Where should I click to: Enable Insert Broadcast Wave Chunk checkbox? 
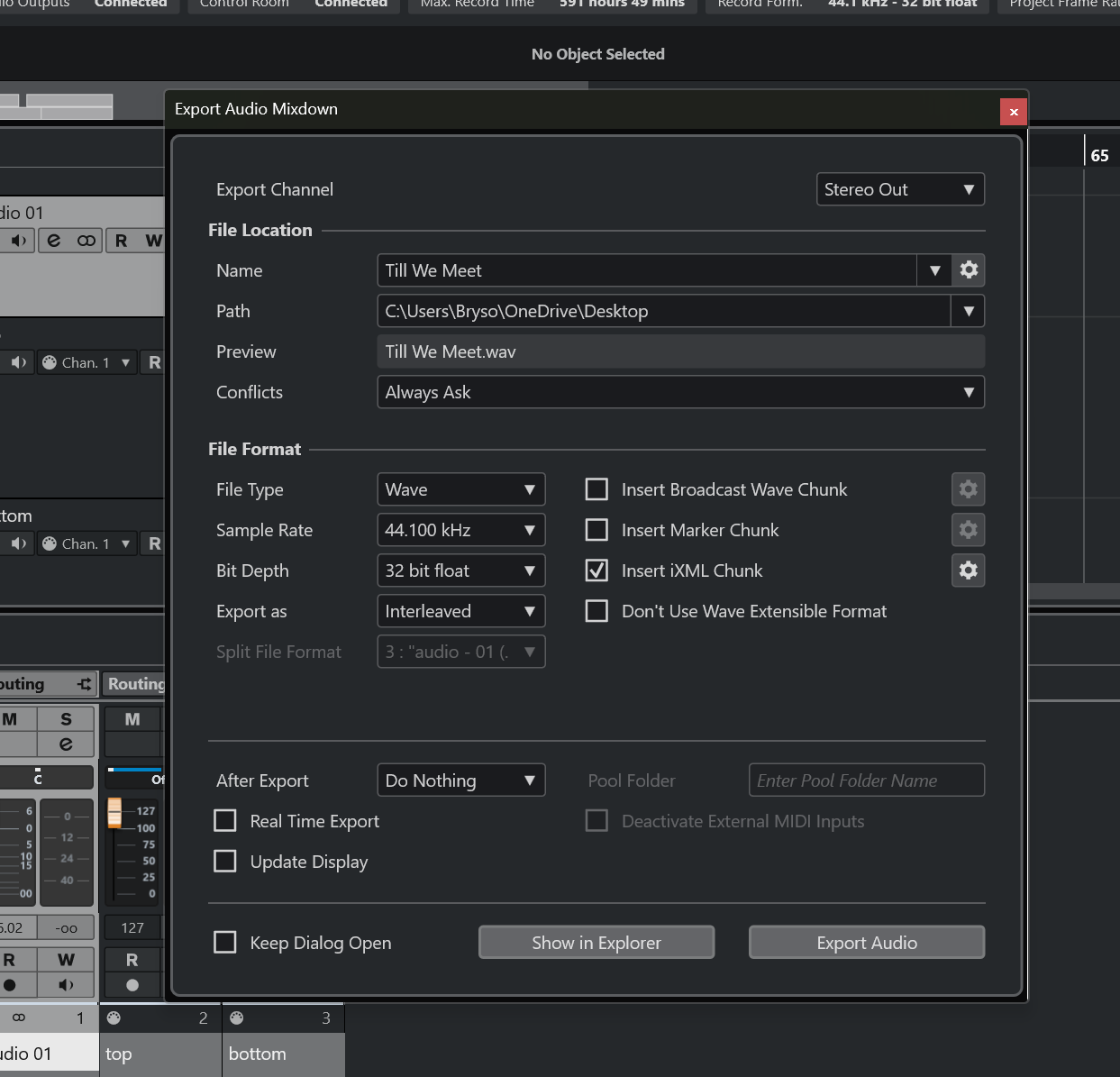pyautogui.click(x=596, y=489)
